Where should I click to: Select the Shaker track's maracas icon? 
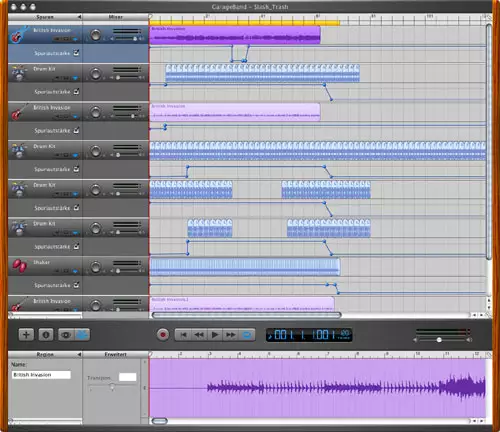pos(19,266)
